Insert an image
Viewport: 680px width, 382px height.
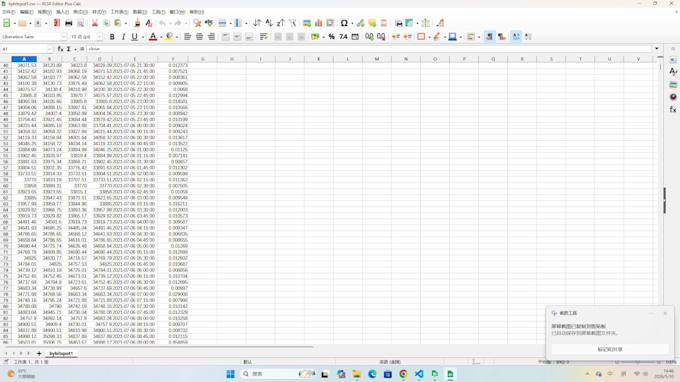tap(307, 23)
